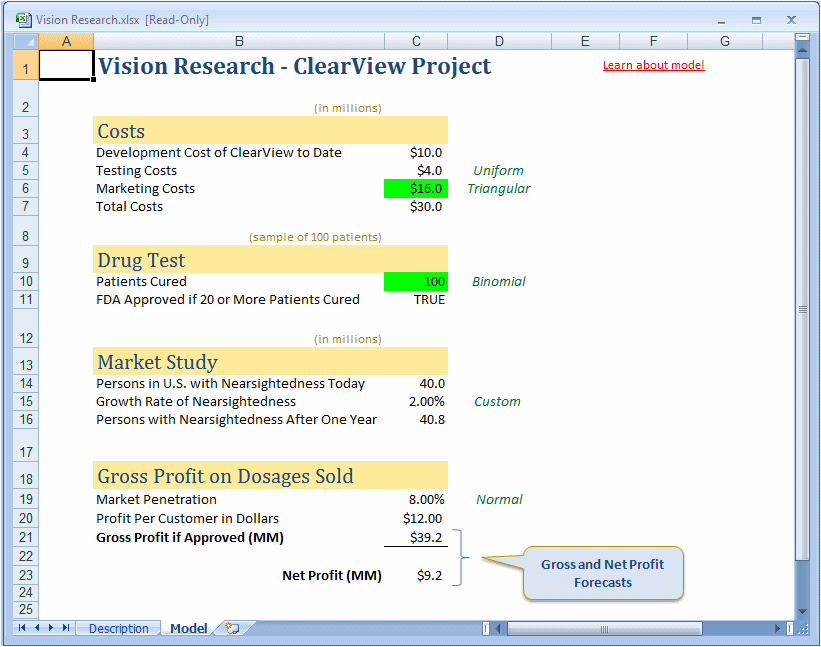Open the Learn about model hyperlink

[653, 64]
